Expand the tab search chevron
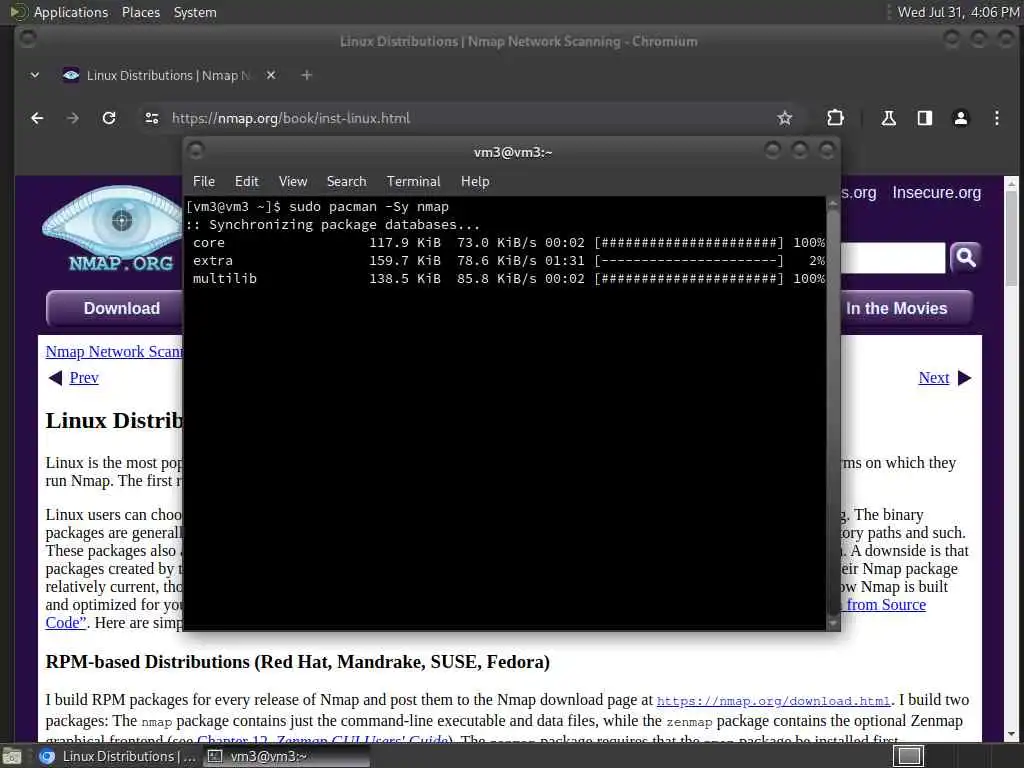Viewport: 1024px width, 768px height. [x=35, y=75]
